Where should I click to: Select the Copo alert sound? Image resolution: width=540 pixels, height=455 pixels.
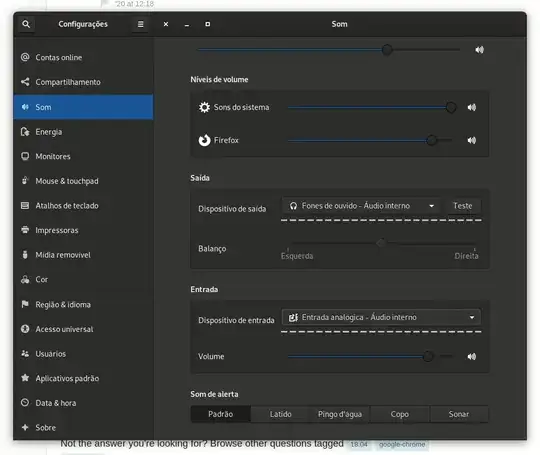(399, 414)
